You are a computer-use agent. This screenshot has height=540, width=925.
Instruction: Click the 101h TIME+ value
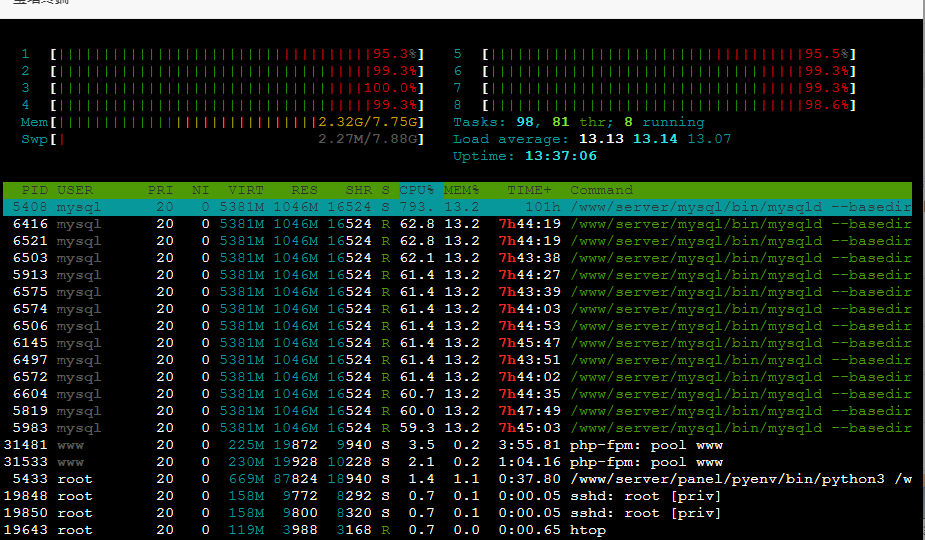pos(543,207)
